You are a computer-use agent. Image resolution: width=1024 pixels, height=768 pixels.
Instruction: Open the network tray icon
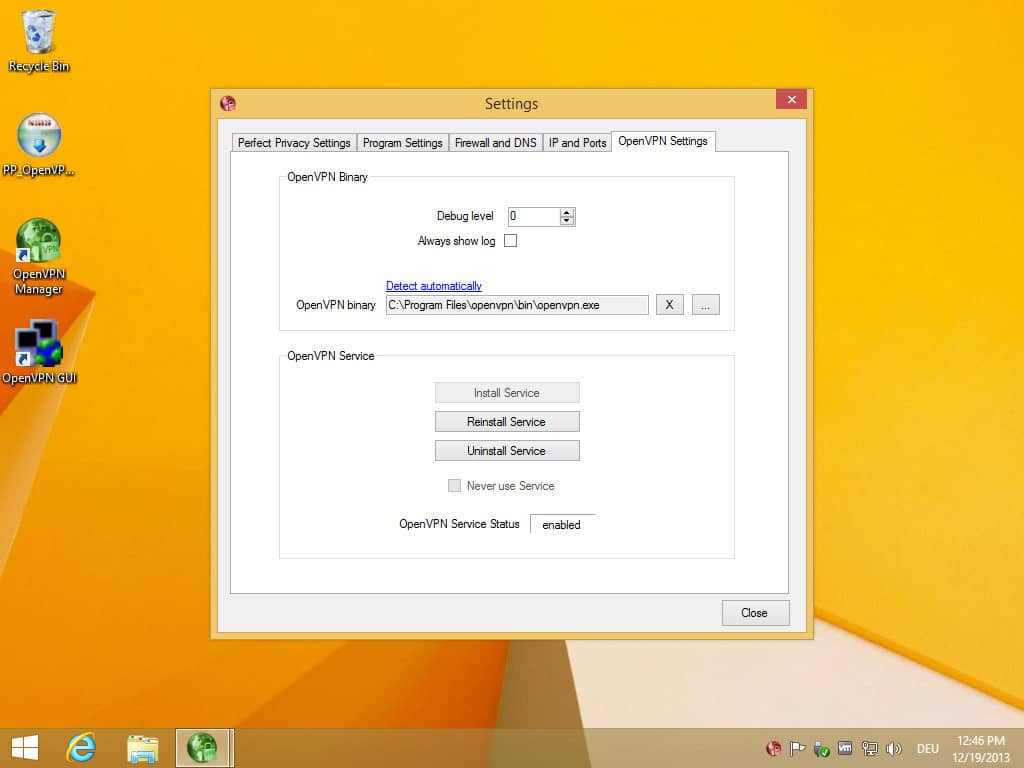pyautogui.click(x=869, y=748)
